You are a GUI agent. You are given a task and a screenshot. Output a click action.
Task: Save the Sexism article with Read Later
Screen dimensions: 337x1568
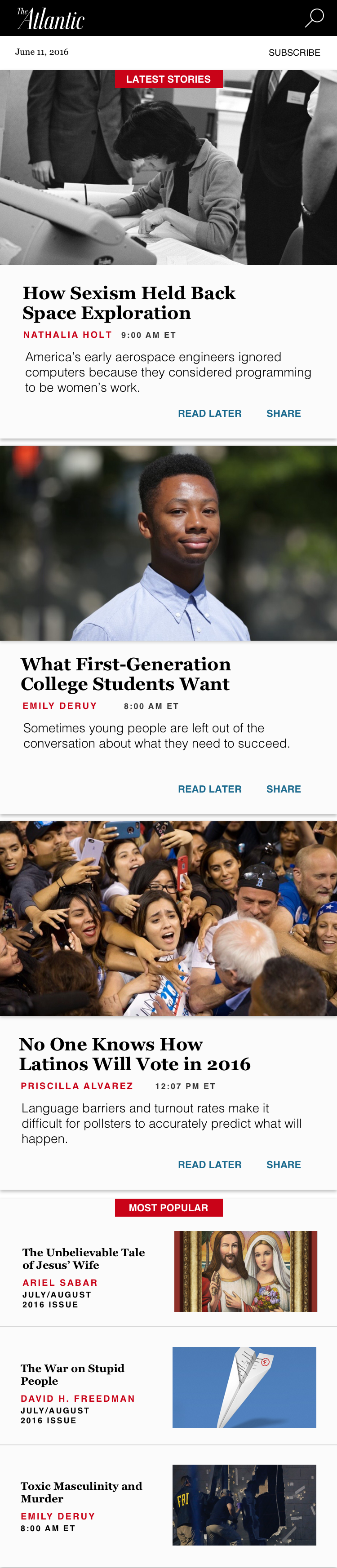[209, 413]
